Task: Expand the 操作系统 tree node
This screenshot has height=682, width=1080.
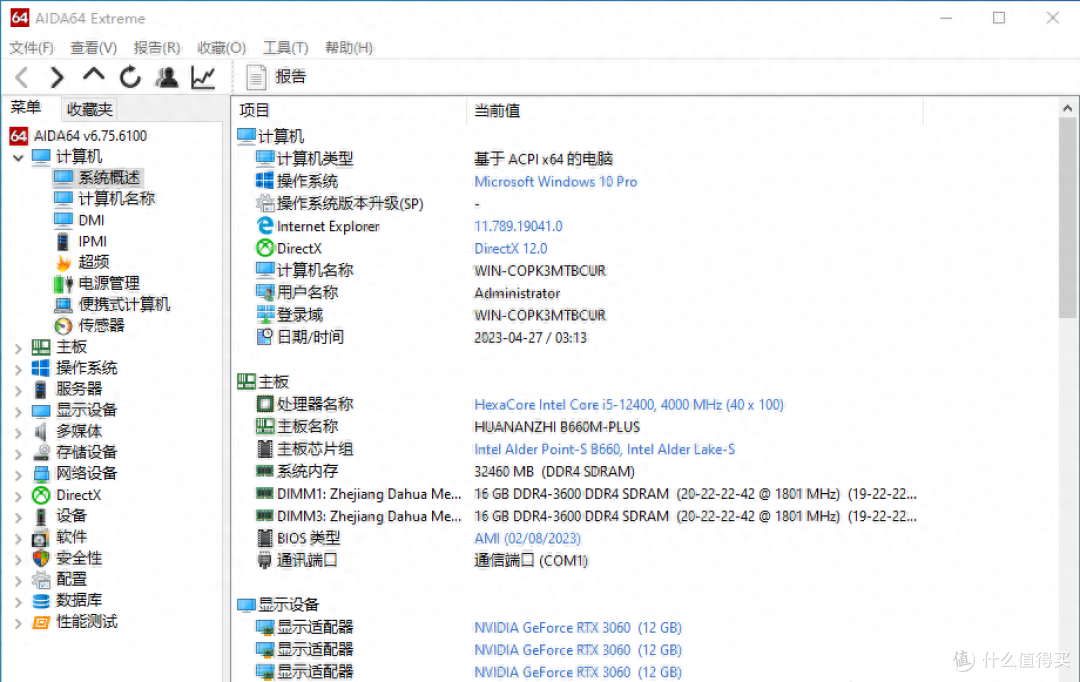Action: [19, 369]
